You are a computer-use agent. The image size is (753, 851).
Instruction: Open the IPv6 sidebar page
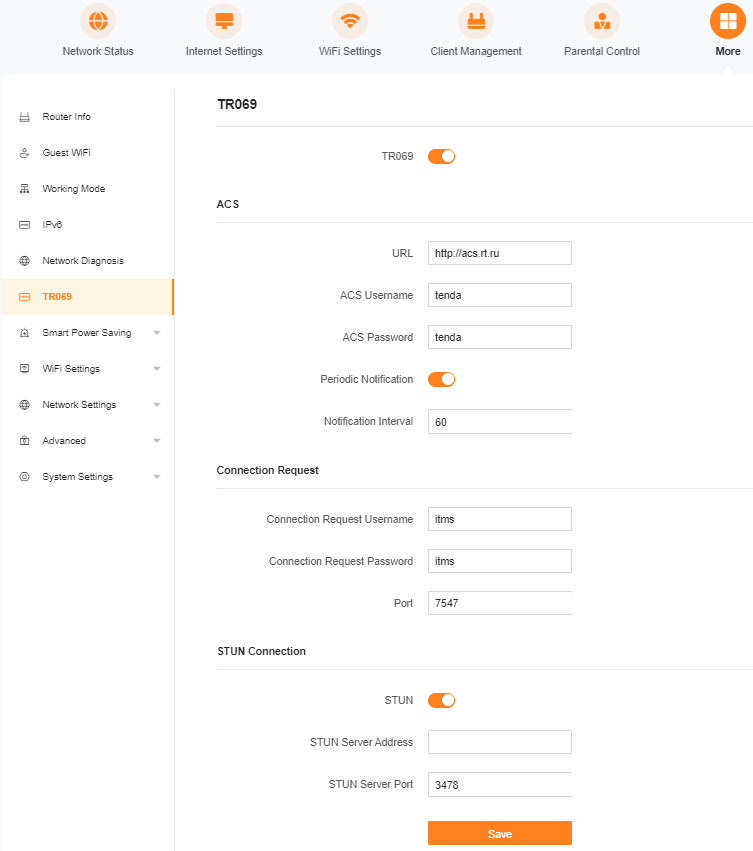coord(52,225)
